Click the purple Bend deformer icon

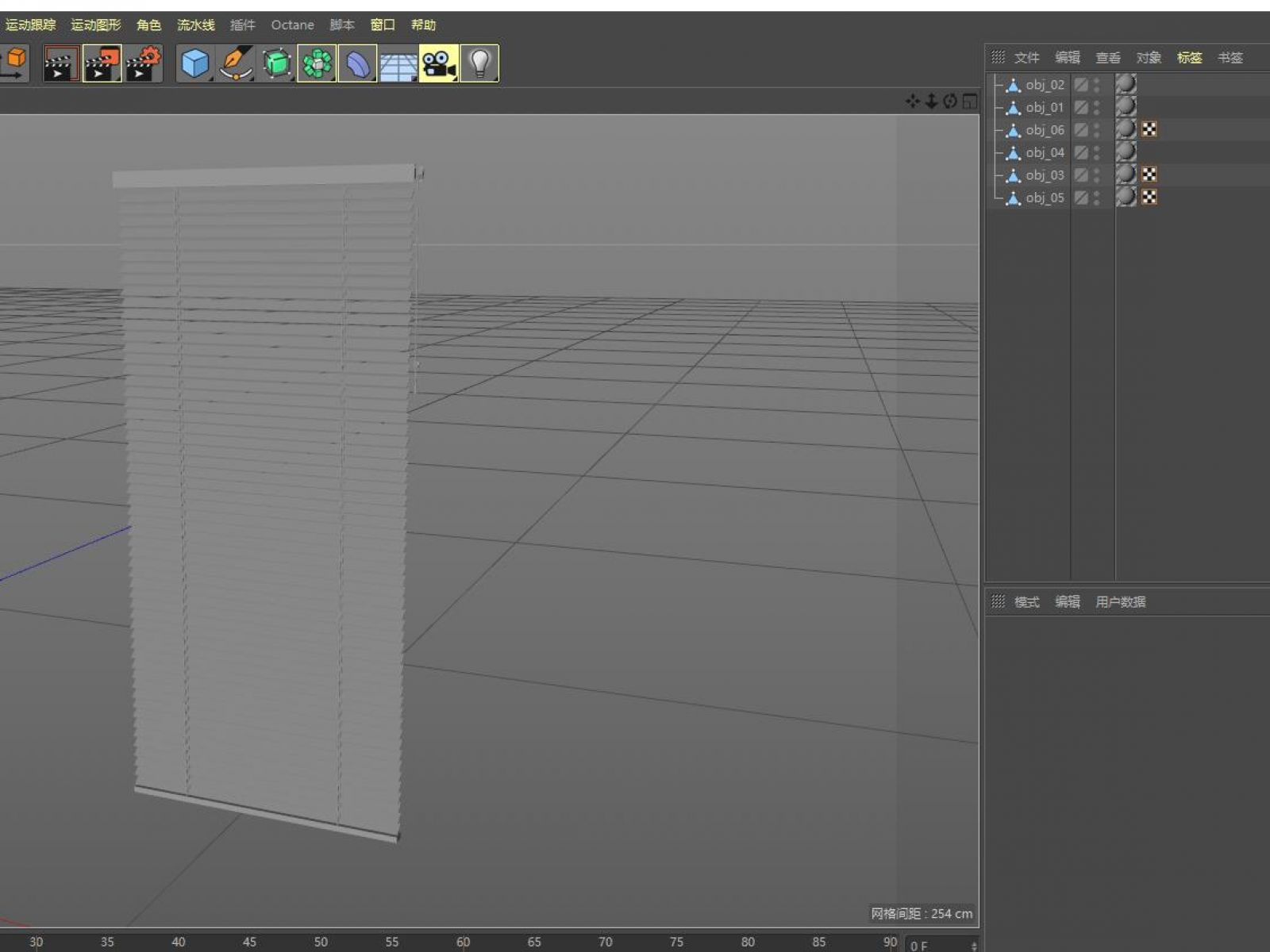point(357,63)
